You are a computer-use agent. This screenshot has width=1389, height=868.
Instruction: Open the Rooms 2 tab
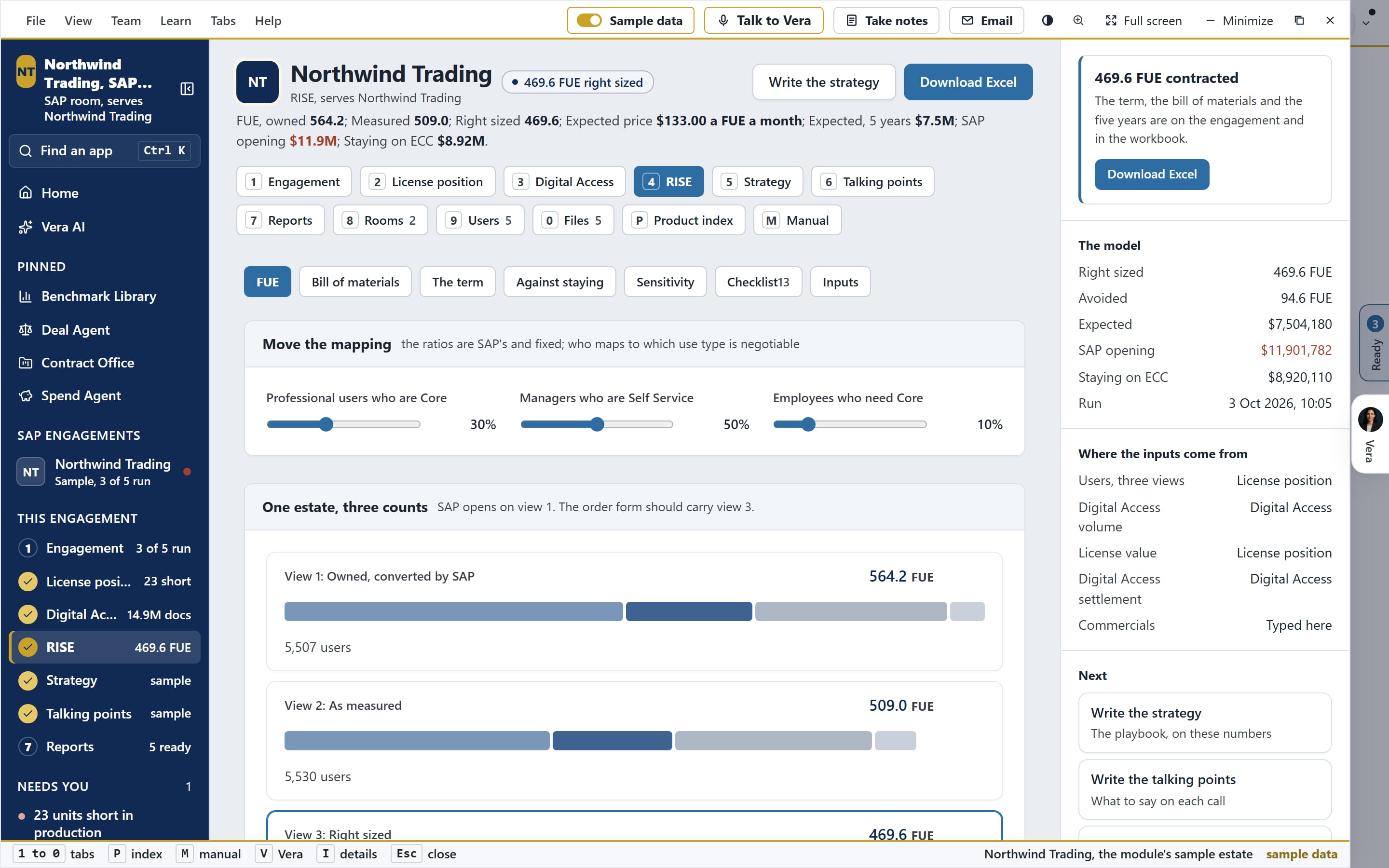[x=381, y=220]
